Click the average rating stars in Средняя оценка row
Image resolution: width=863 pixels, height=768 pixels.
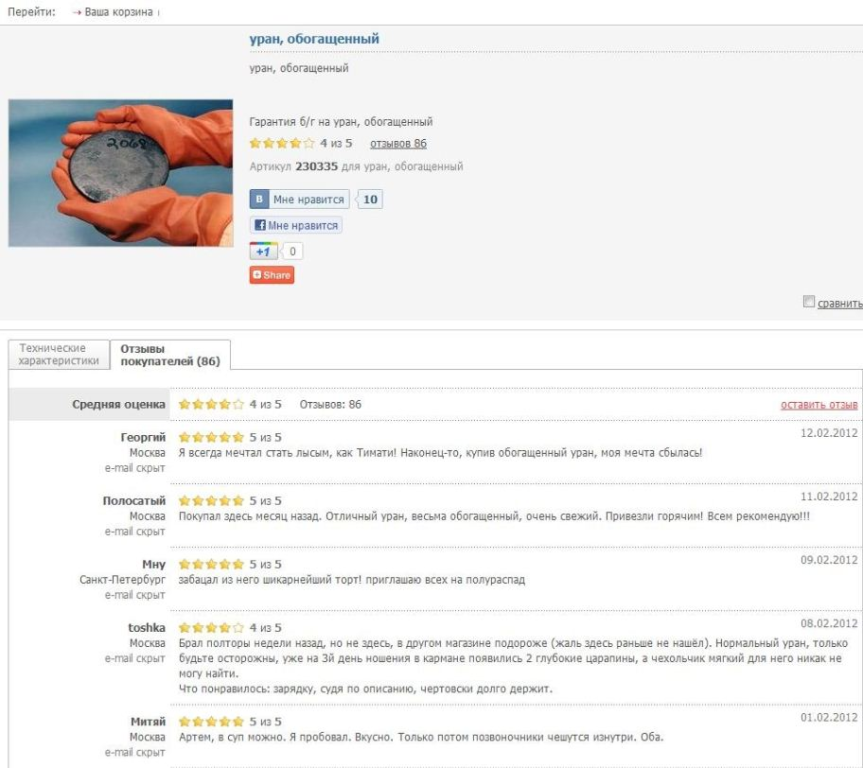(x=211, y=405)
